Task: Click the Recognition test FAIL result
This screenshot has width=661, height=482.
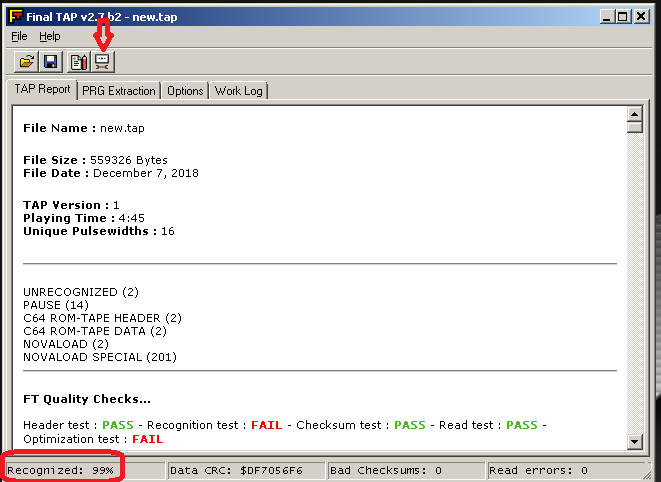Action: (x=267, y=425)
